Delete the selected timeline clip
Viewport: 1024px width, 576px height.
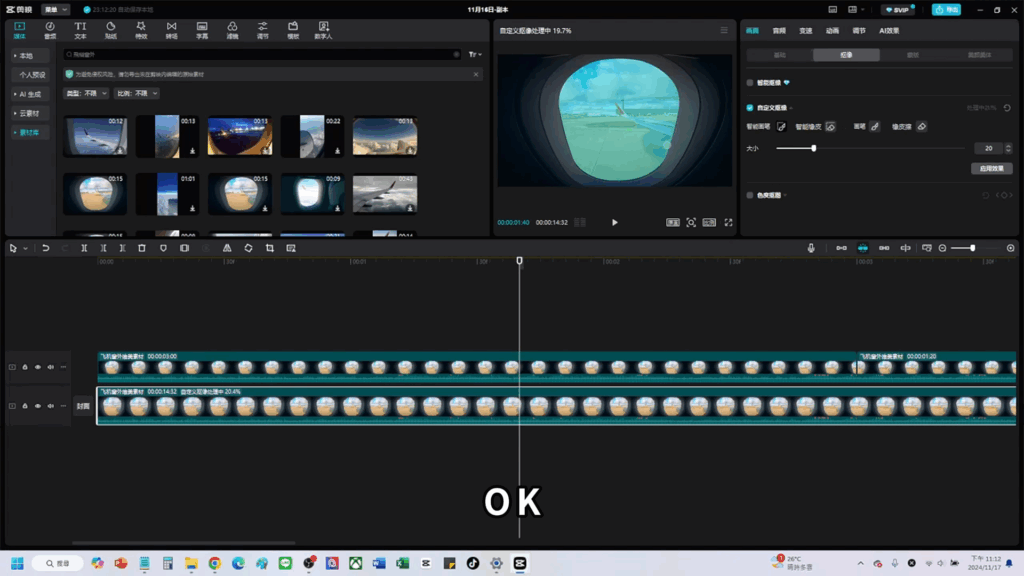click(x=142, y=248)
